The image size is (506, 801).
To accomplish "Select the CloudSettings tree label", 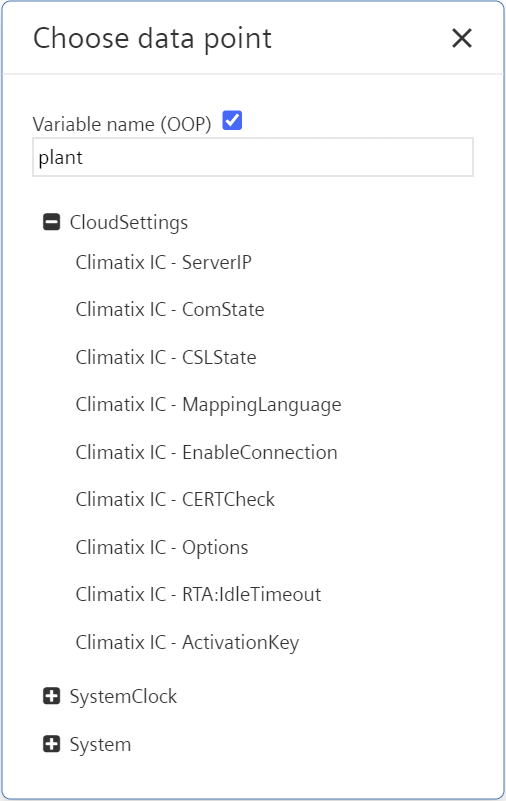I will point(129,223).
